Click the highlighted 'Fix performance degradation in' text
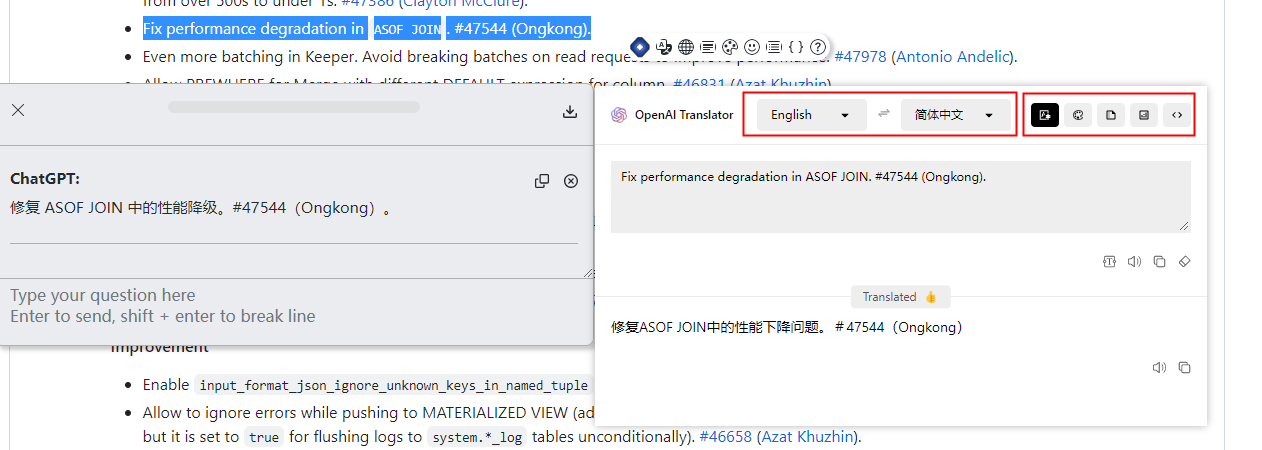 (254, 28)
